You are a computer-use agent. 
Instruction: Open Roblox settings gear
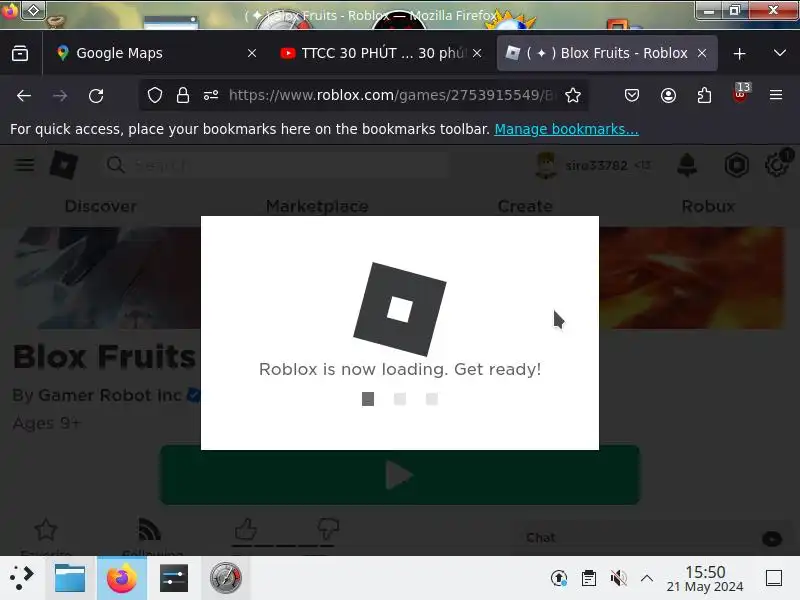pos(777,165)
